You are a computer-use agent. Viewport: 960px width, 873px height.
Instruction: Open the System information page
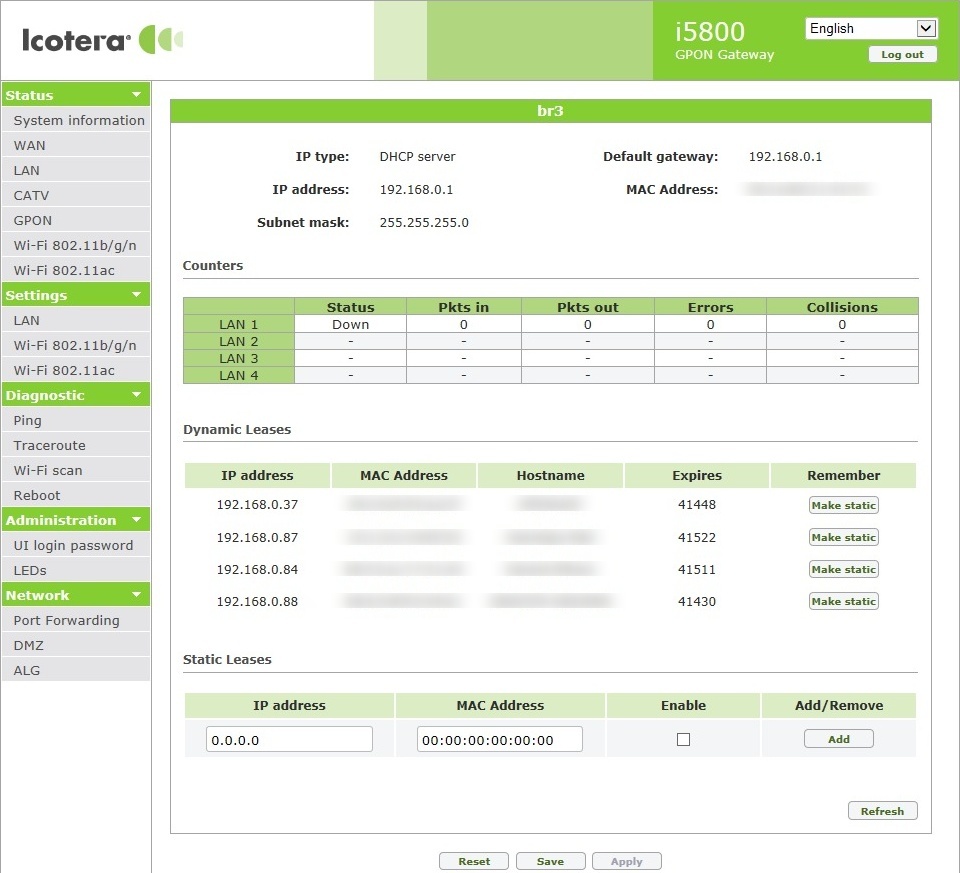point(77,119)
